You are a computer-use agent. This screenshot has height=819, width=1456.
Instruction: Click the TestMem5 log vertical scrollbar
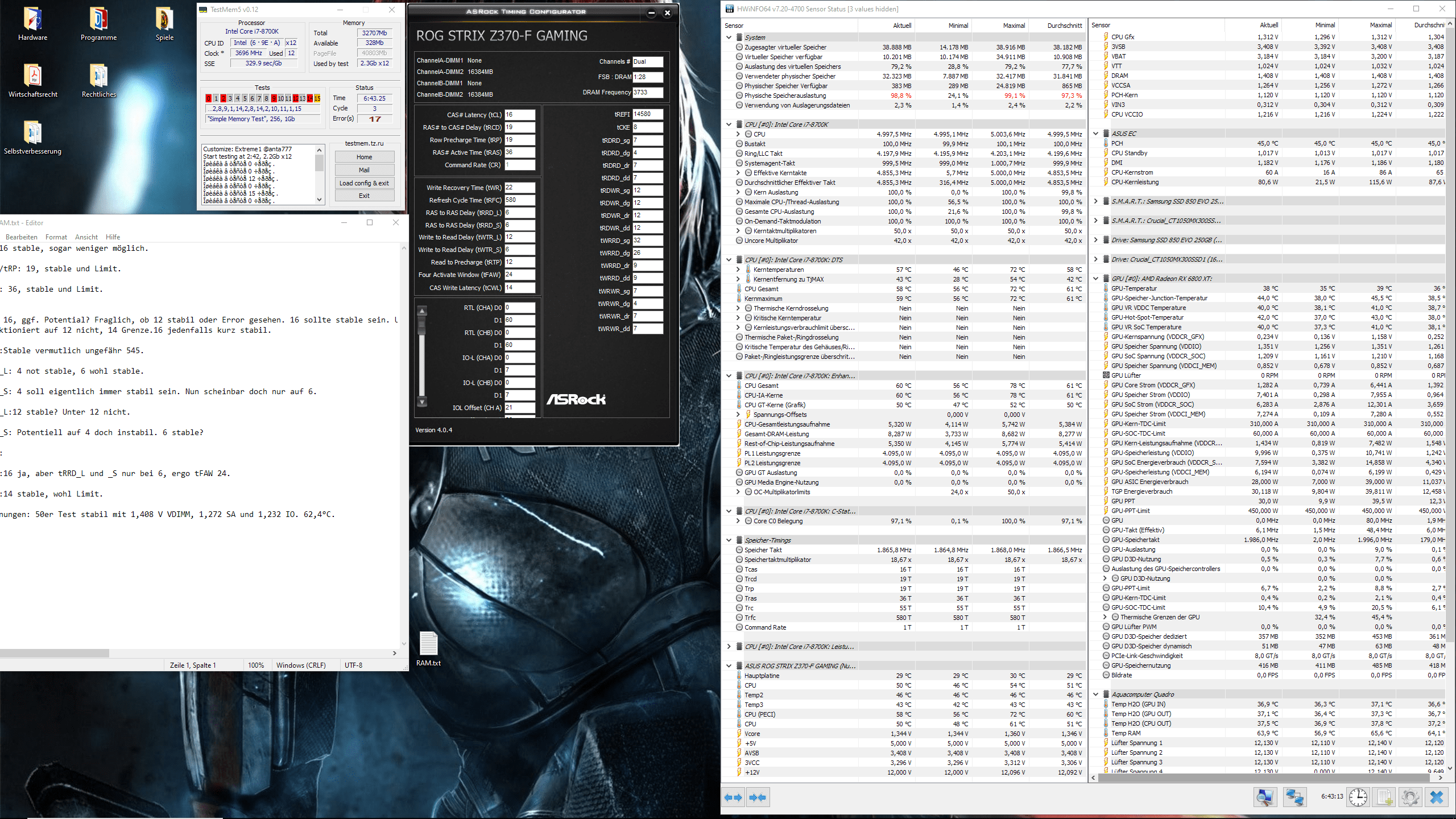[319, 175]
